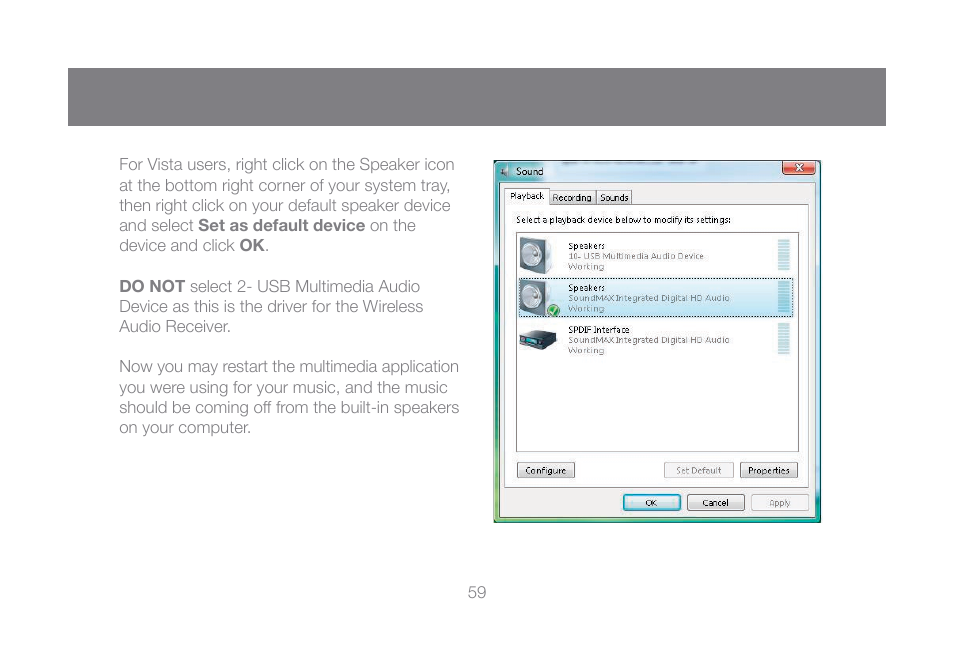Image resolution: width=954 pixels, height=665 pixels.
Task: Click the USB Multimedia Audio Device speaker icon
Action: [x=537, y=255]
